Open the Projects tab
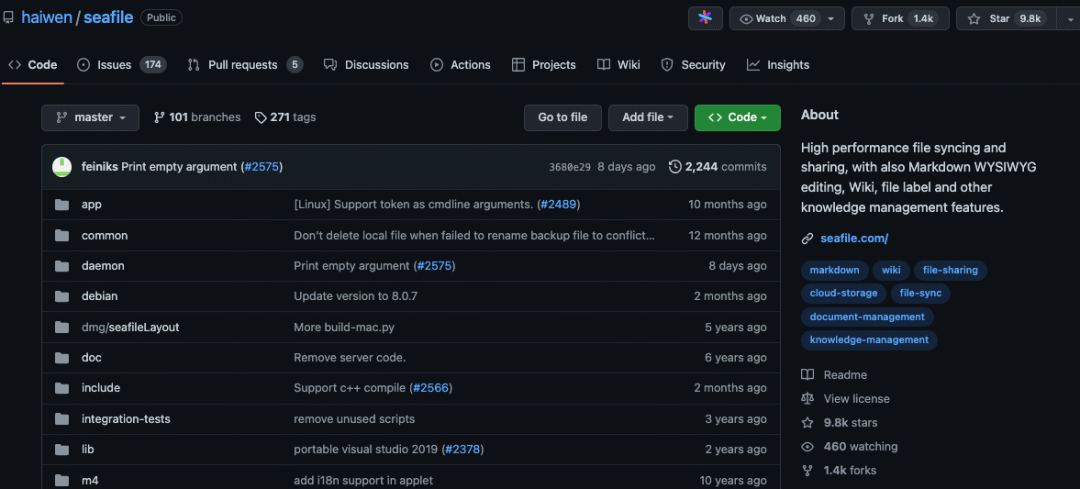The height and width of the screenshot is (489, 1080). (x=543, y=65)
